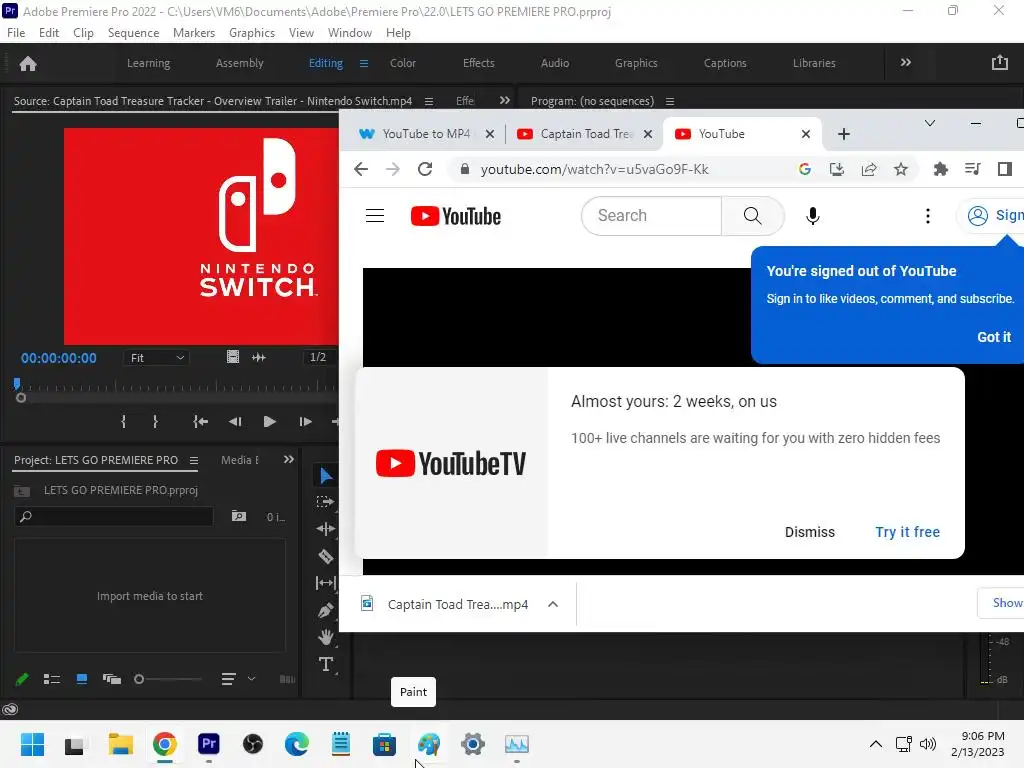Click the YouTube search magnifier button

point(752,216)
